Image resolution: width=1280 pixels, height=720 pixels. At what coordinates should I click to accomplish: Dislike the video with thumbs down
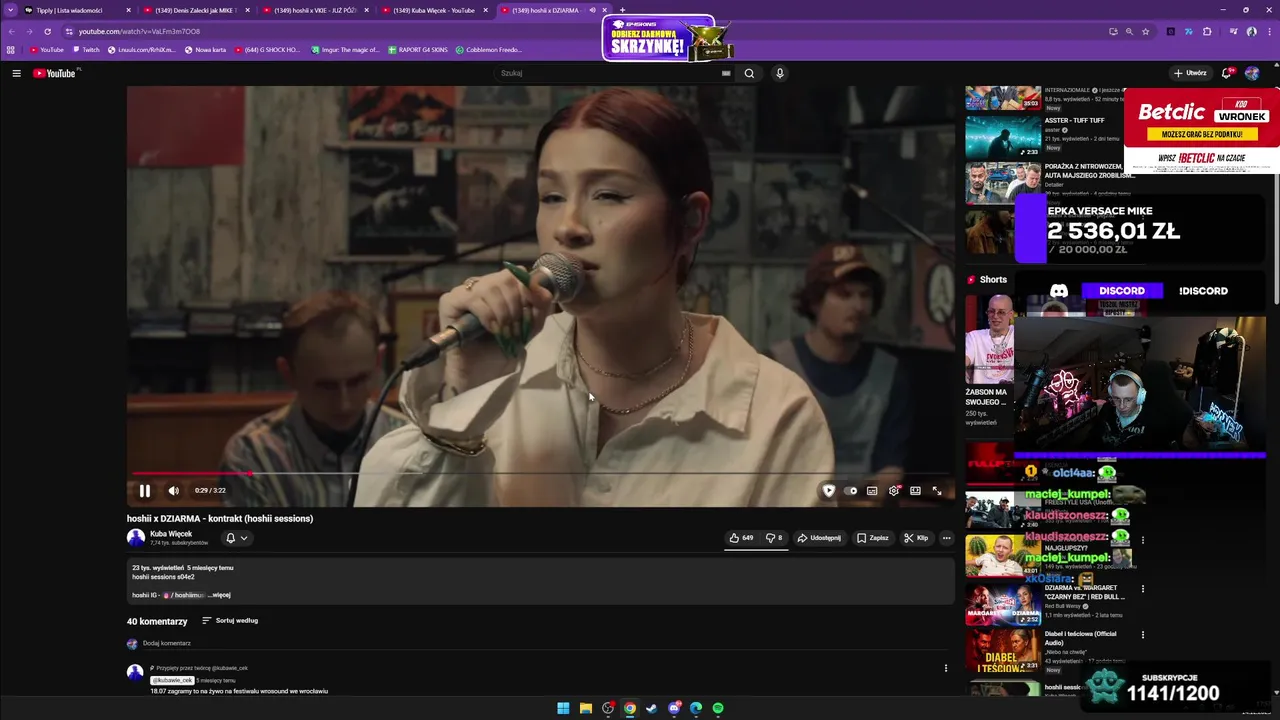tap(774, 538)
